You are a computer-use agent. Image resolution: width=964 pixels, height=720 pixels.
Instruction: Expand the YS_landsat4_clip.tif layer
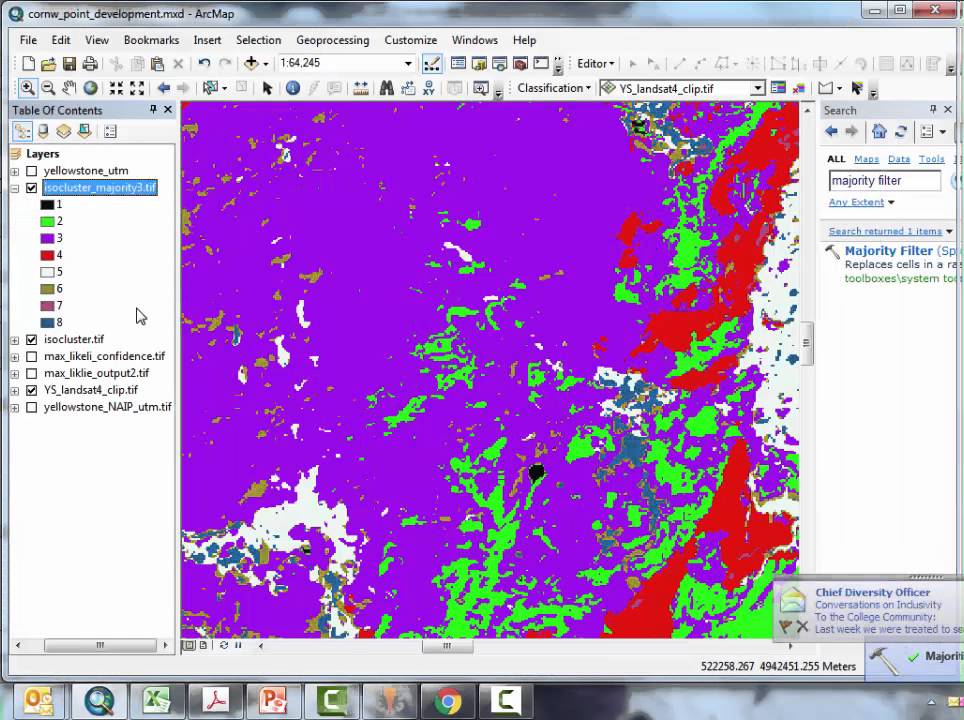(15, 390)
